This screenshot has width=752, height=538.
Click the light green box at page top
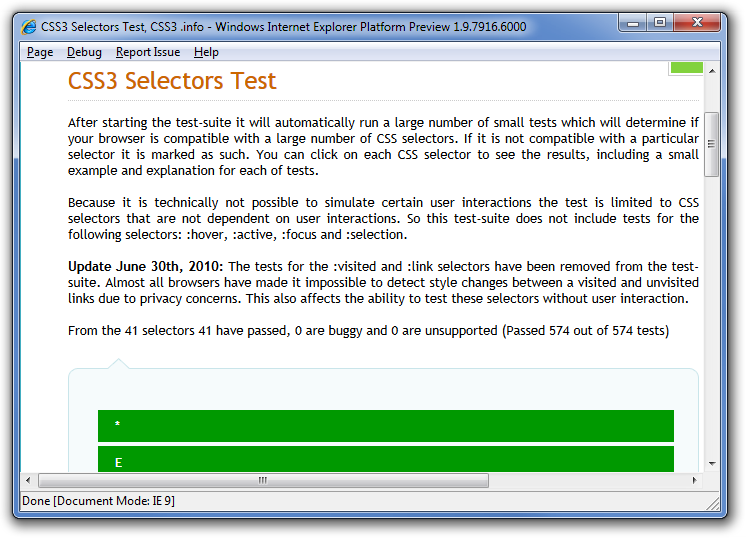[x=686, y=68]
